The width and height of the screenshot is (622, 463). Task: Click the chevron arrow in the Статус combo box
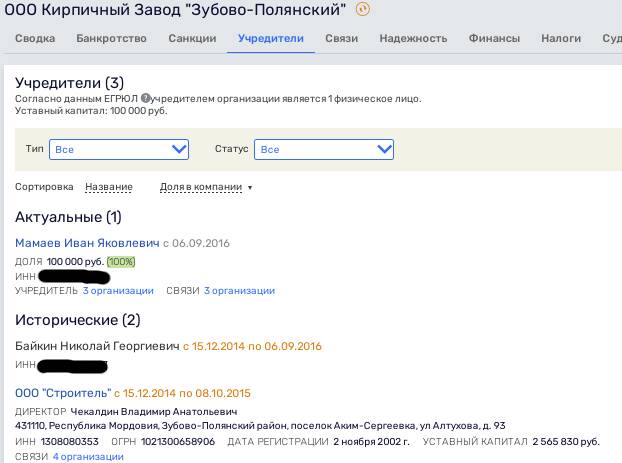(x=384, y=149)
